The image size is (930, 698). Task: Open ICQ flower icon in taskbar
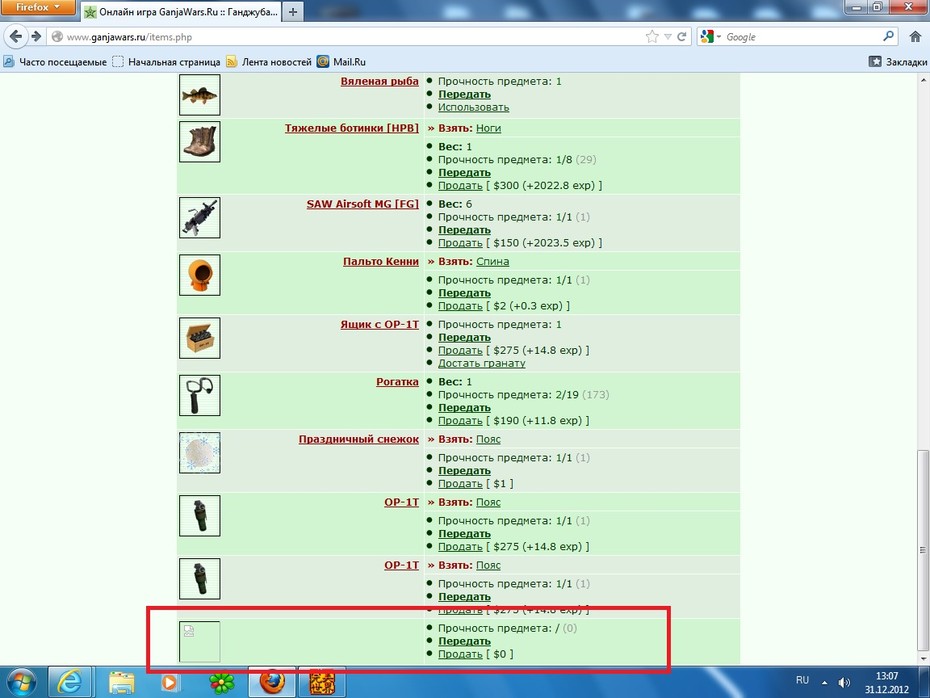click(x=222, y=683)
